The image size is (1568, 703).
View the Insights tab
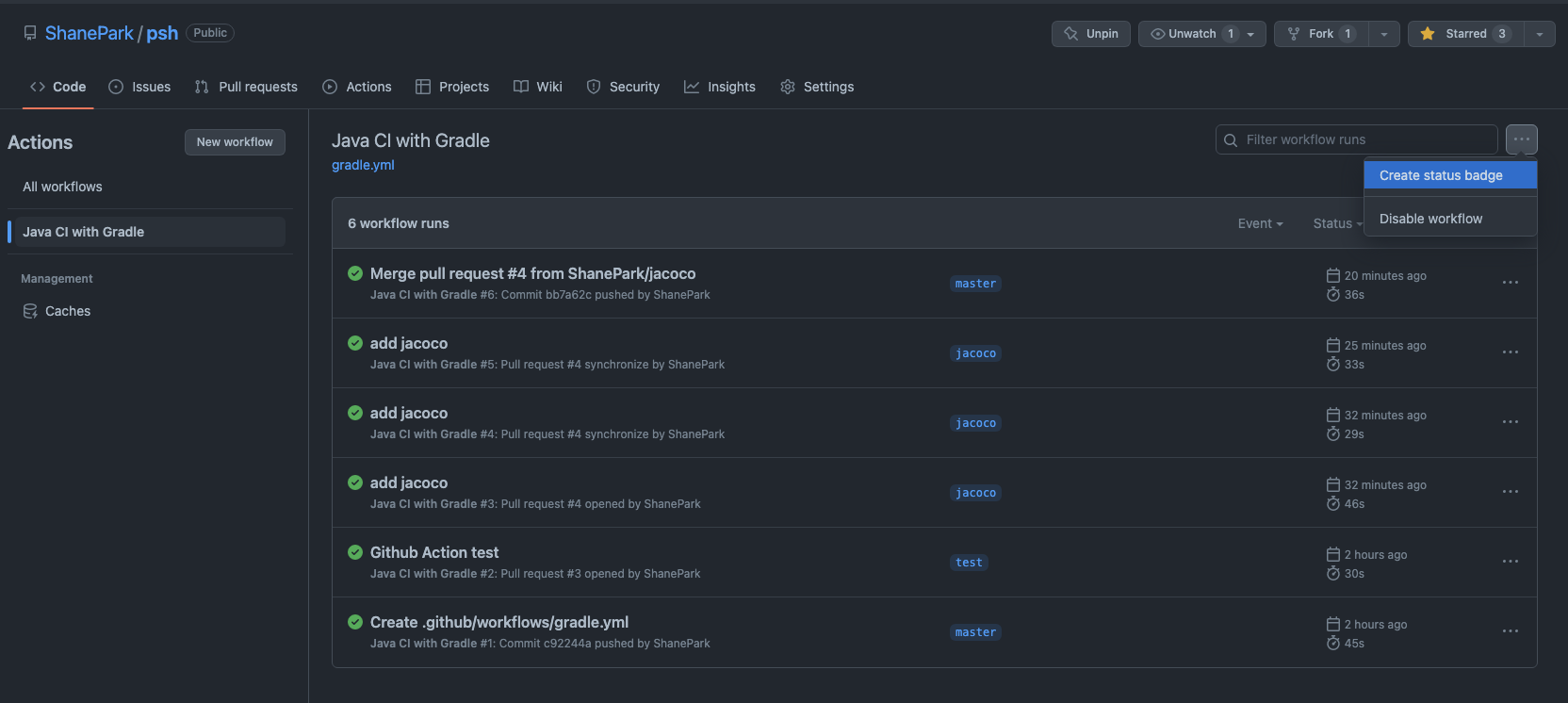(x=720, y=87)
